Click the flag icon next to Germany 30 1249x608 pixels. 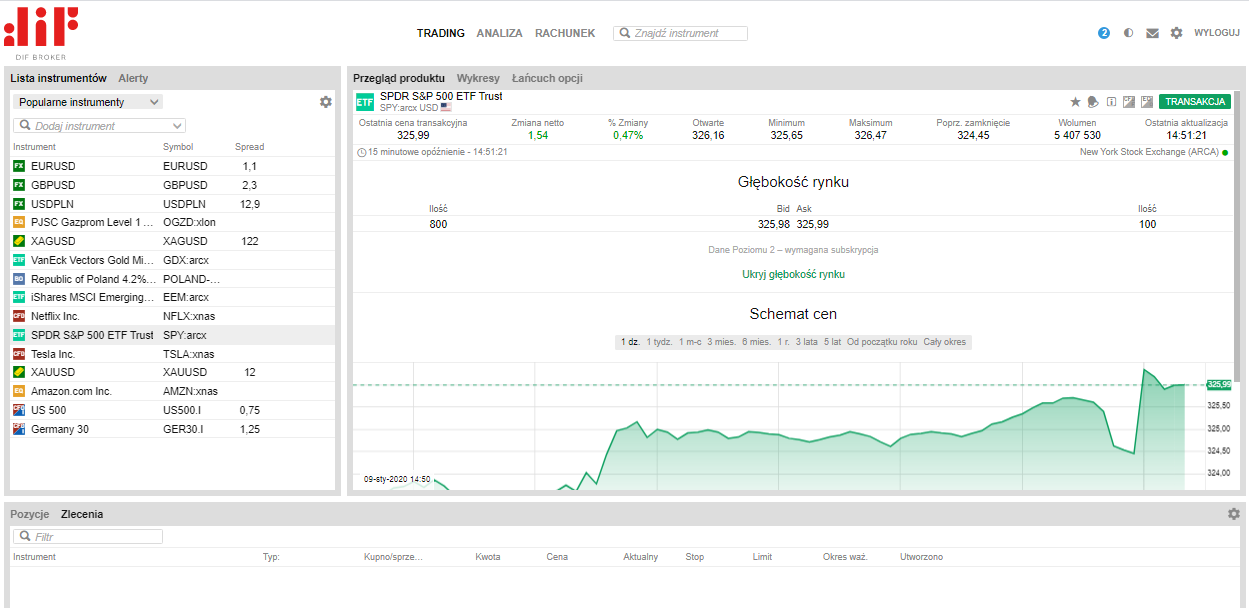point(19,429)
